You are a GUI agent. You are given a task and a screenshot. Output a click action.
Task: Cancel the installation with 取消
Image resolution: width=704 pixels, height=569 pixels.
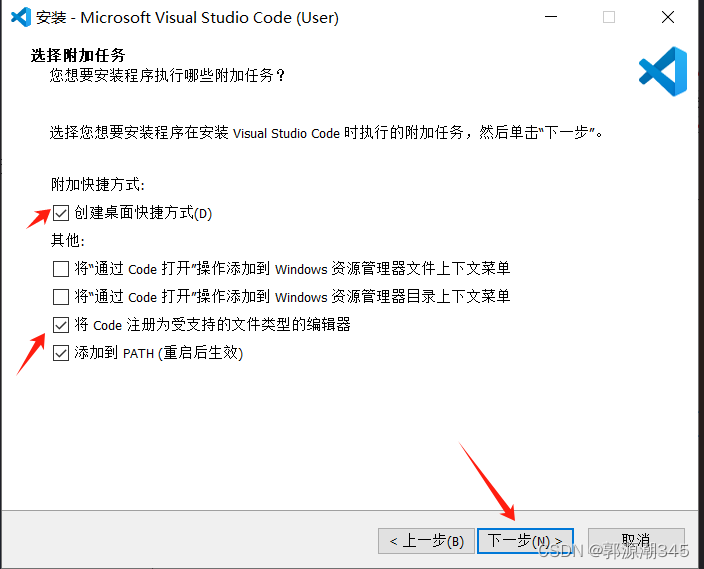pyautogui.click(x=636, y=541)
